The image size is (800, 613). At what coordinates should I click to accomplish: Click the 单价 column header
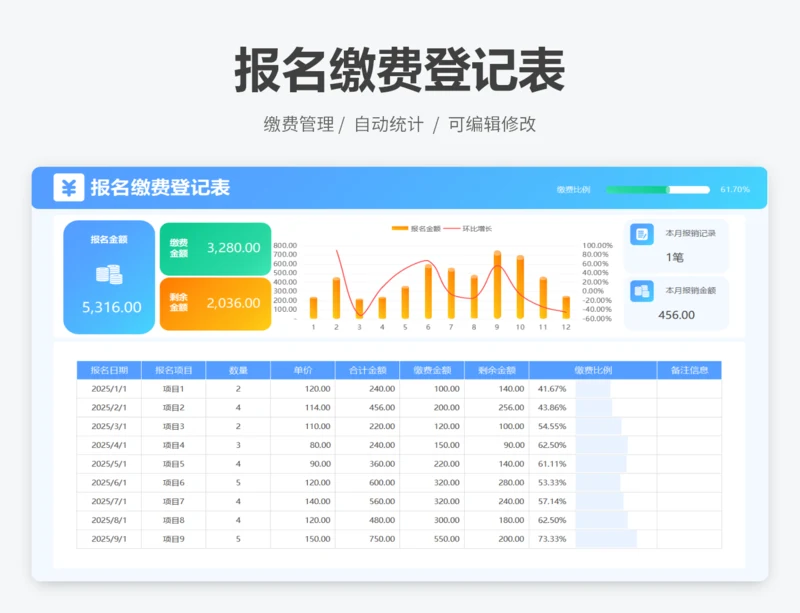(303, 370)
